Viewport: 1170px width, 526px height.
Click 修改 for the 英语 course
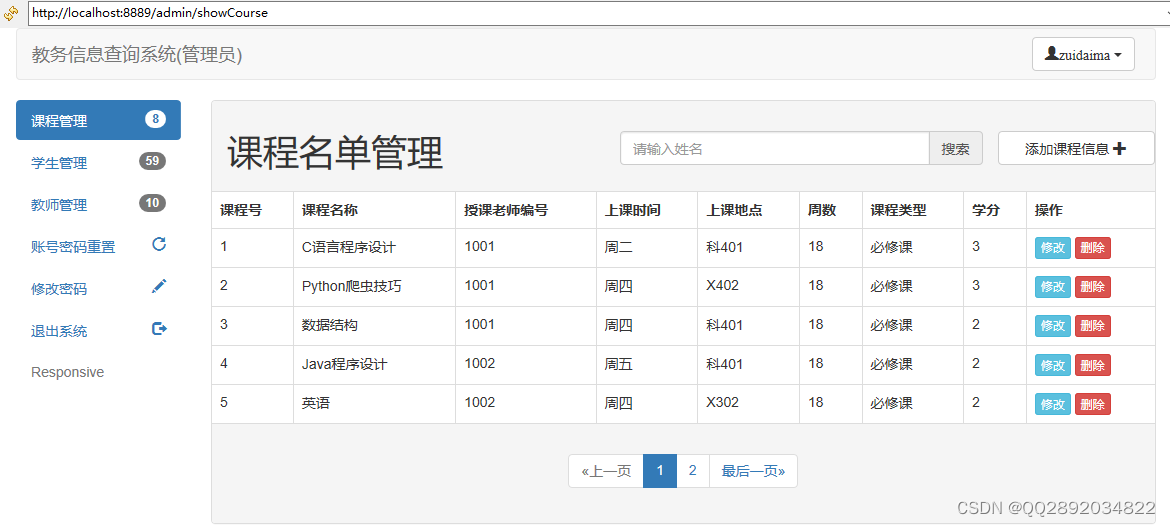[x=1052, y=405]
